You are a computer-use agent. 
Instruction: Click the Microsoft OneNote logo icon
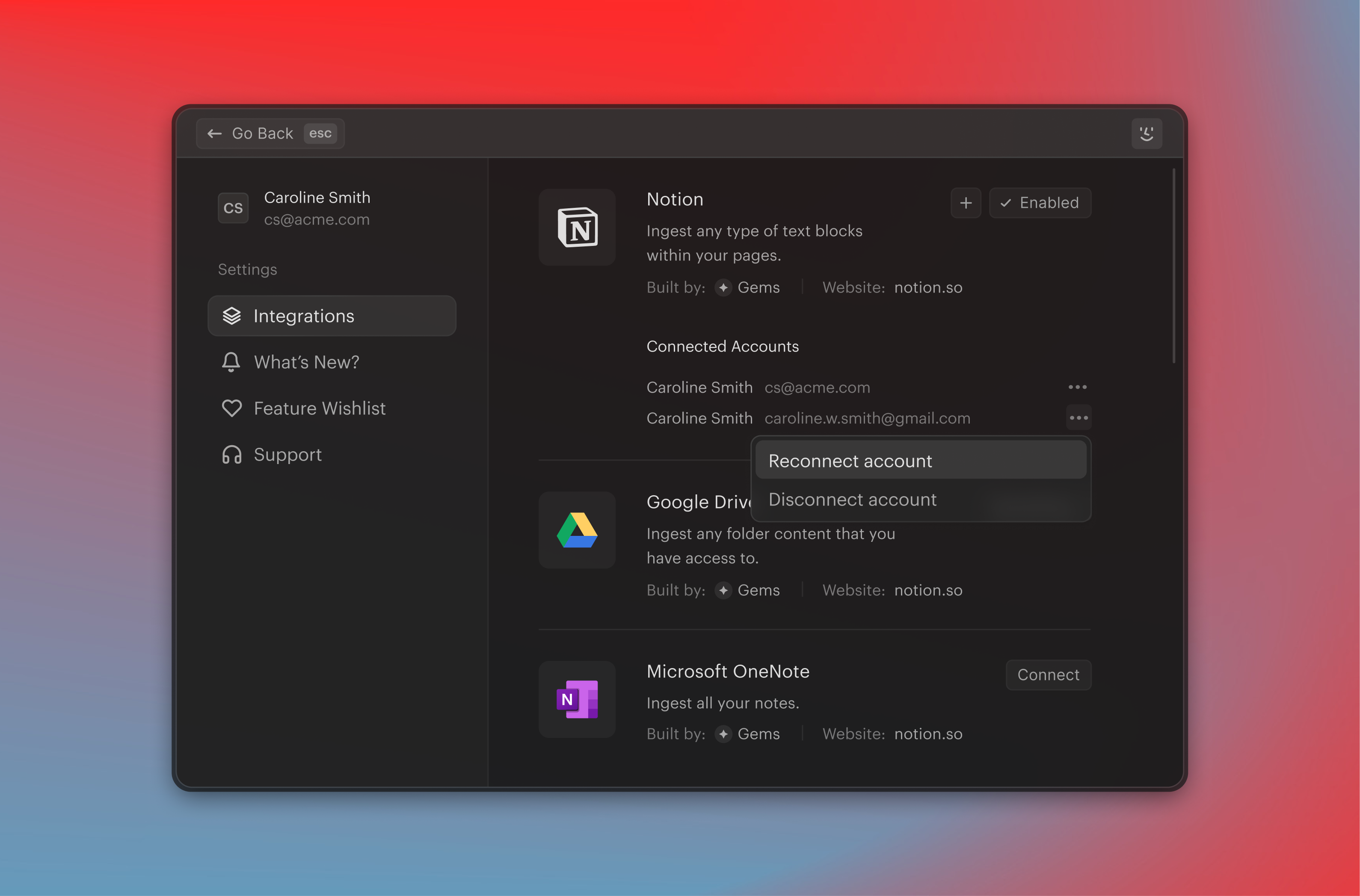click(577, 699)
